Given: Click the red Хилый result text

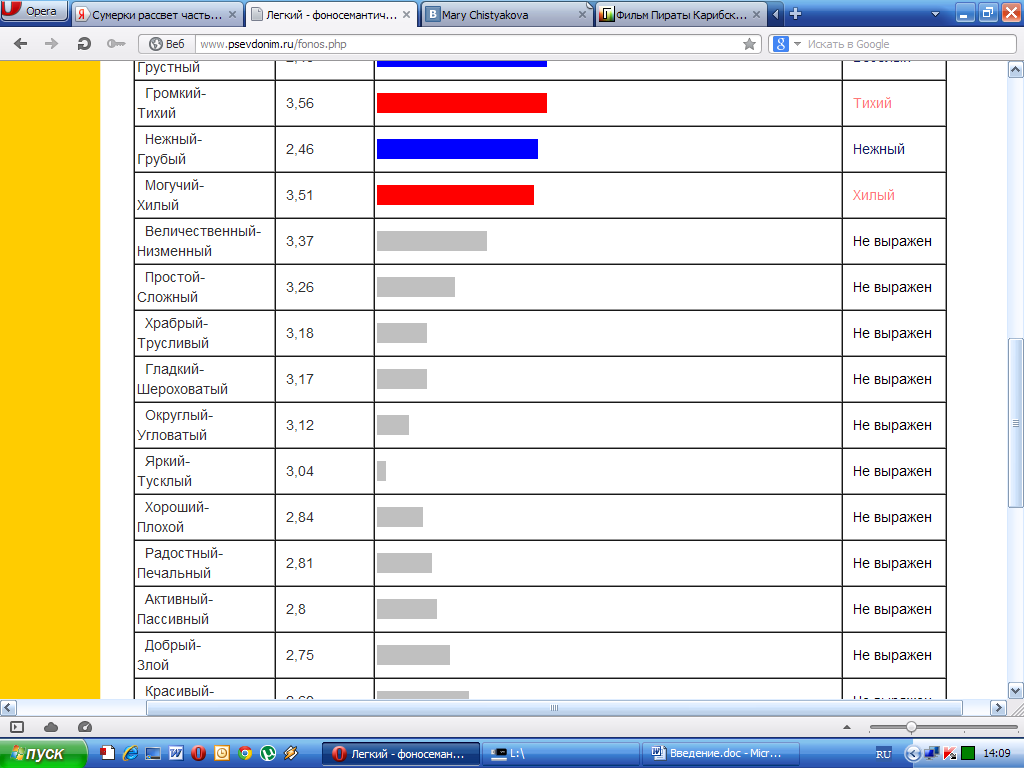Looking at the screenshot, I should pos(873,195).
